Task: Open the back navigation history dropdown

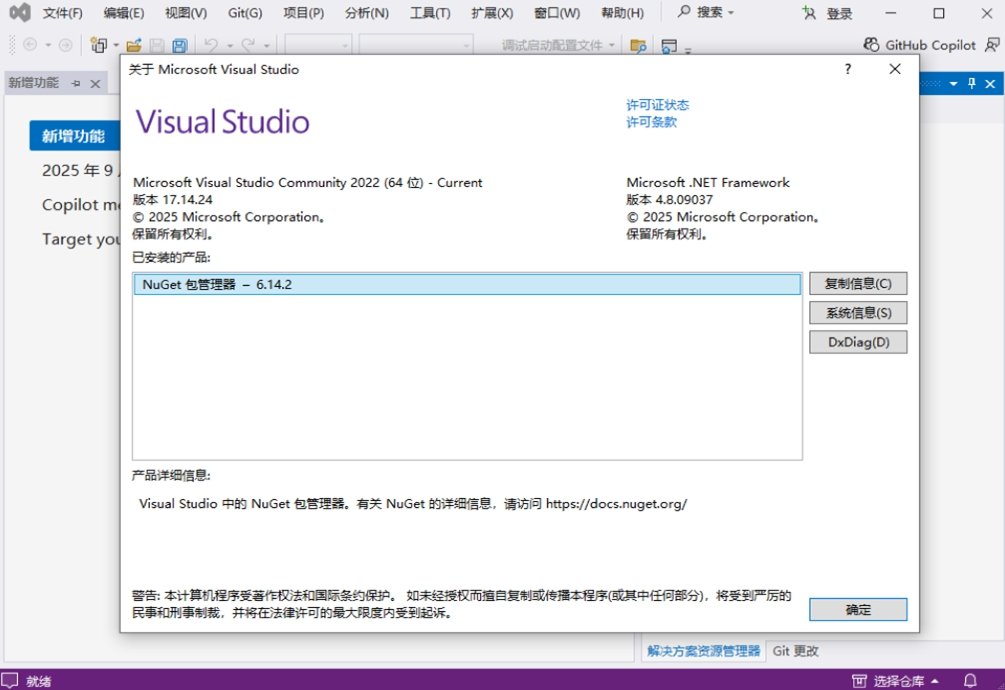Action: tap(48, 45)
